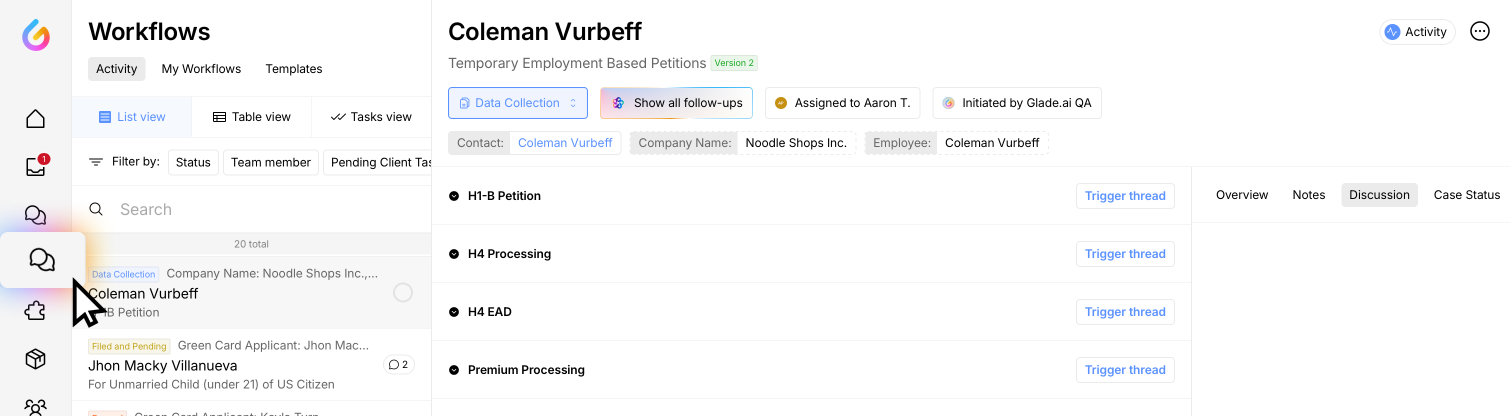
Task: Open the box package sidebar icon
Action: pyautogui.click(x=35, y=359)
